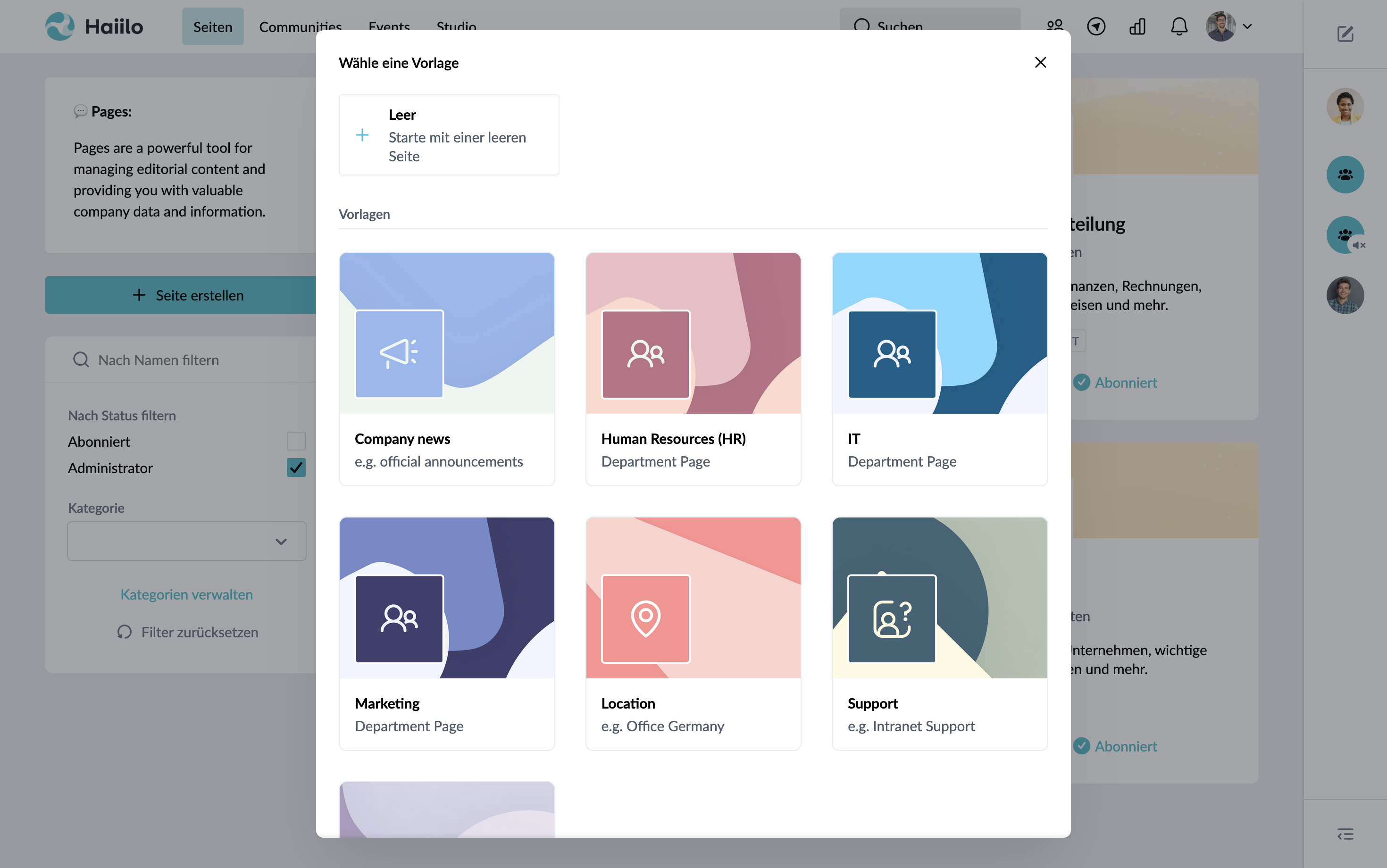
Task: Click Filter zurücksetzen
Action: coord(188,632)
